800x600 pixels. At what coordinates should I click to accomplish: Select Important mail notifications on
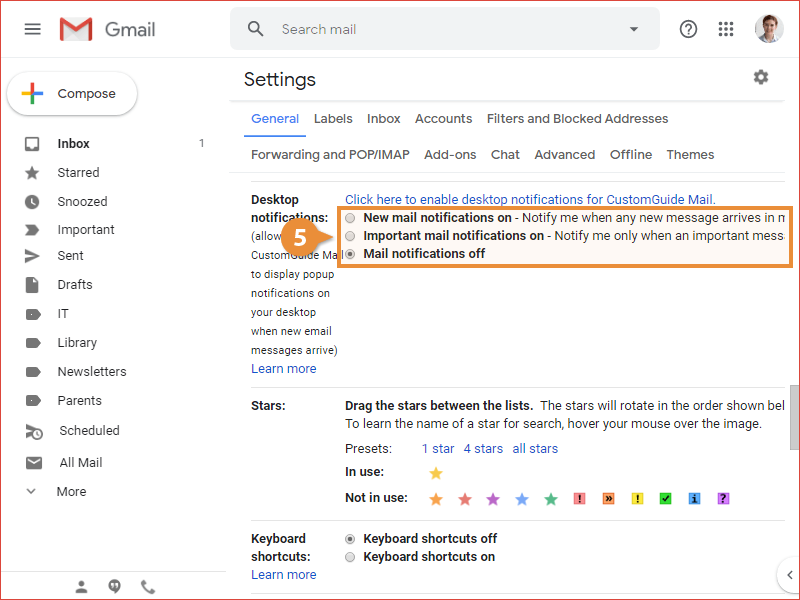pyautogui.click(x=350, y=236)
